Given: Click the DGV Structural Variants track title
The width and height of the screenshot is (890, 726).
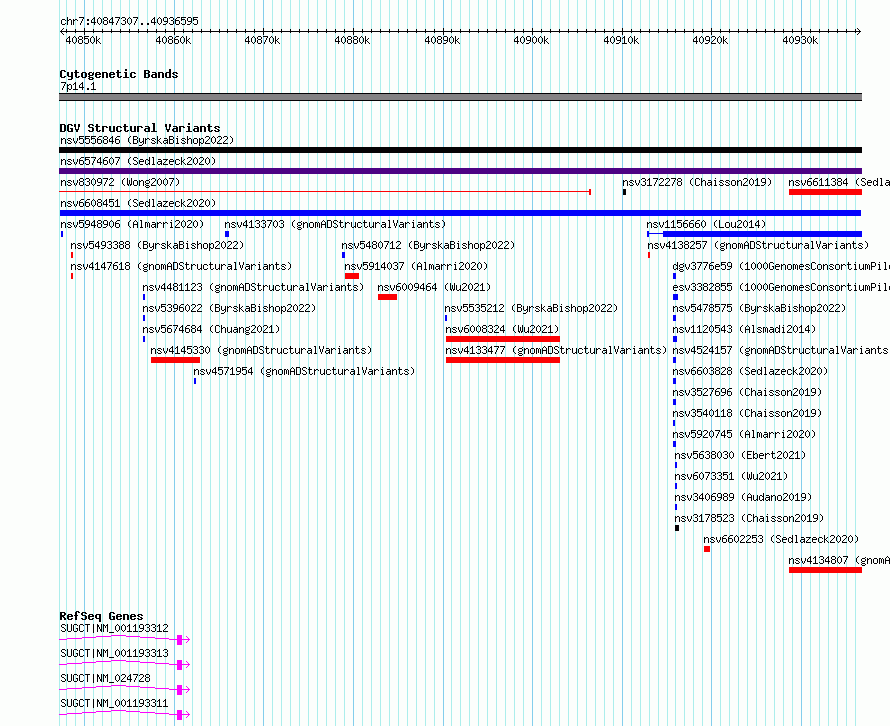Looking at the screenshot, I should point(140,128).
